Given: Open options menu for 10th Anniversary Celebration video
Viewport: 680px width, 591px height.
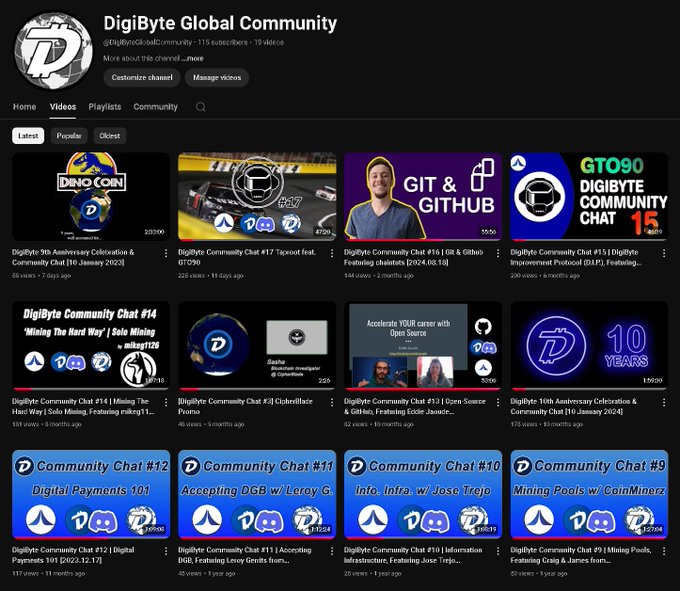Looking at the screenshot, I should coord(664,402).
